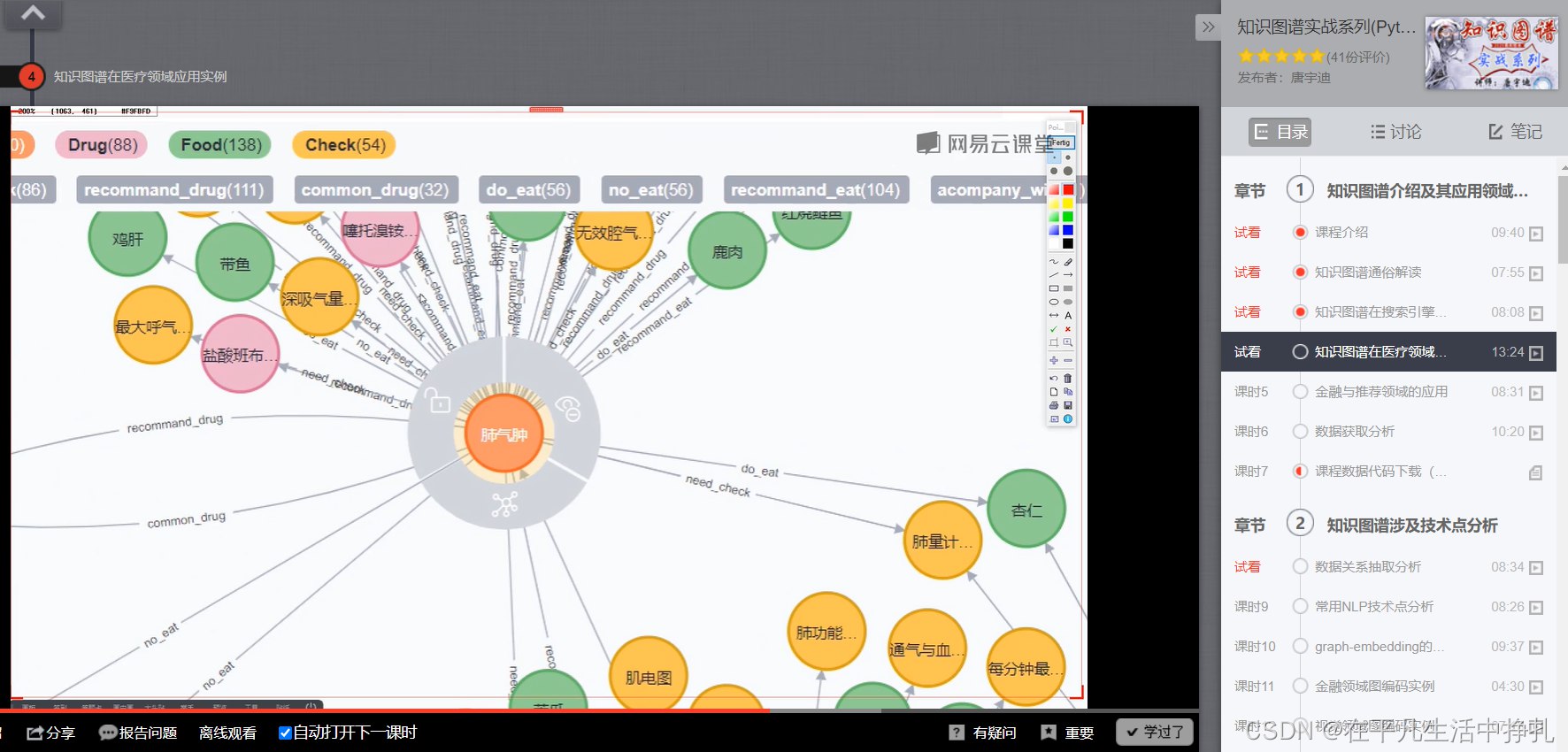Click the 学过了 button
Viewport: 1568px width, 752px height.
(x=1155, y=732)
